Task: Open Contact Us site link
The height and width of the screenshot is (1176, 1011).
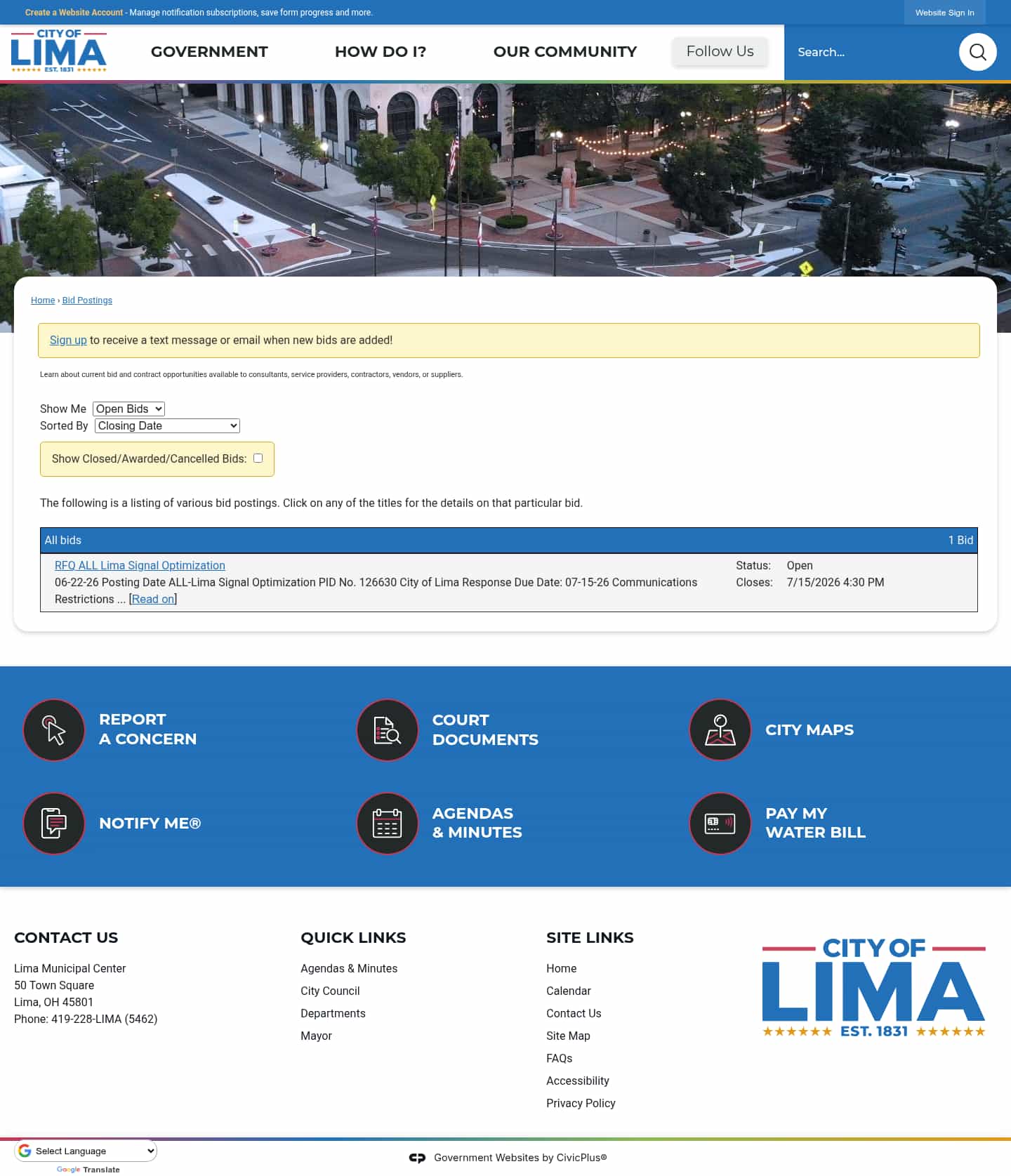Action: (x=574, y=1013)
